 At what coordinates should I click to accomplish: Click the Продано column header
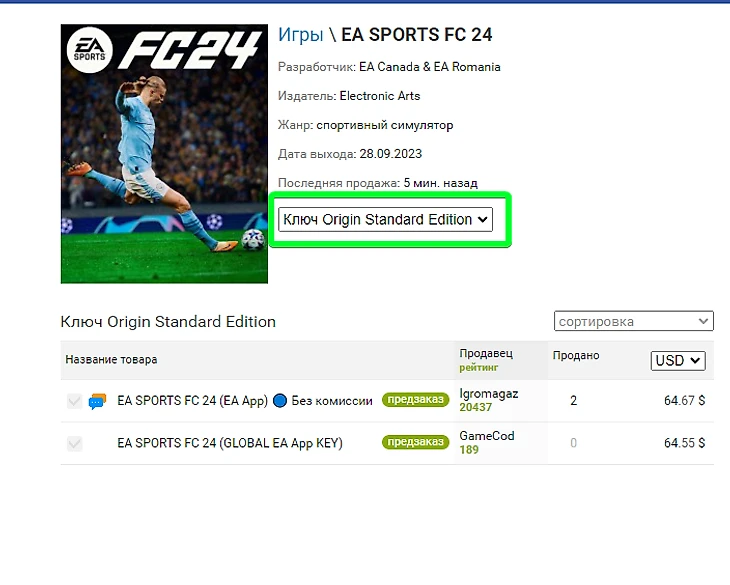point(576,356)
